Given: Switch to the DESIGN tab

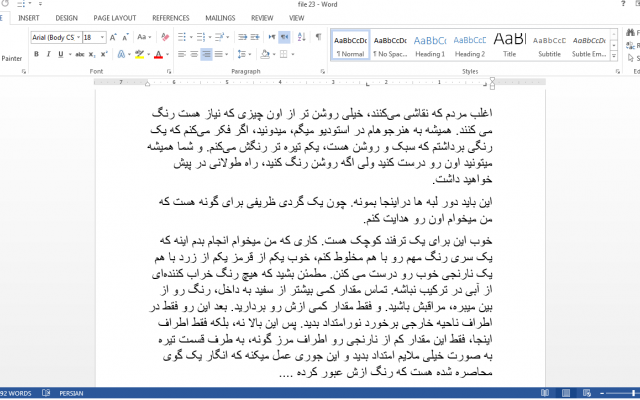Looking at the screenshot, I should pos(67,18).
